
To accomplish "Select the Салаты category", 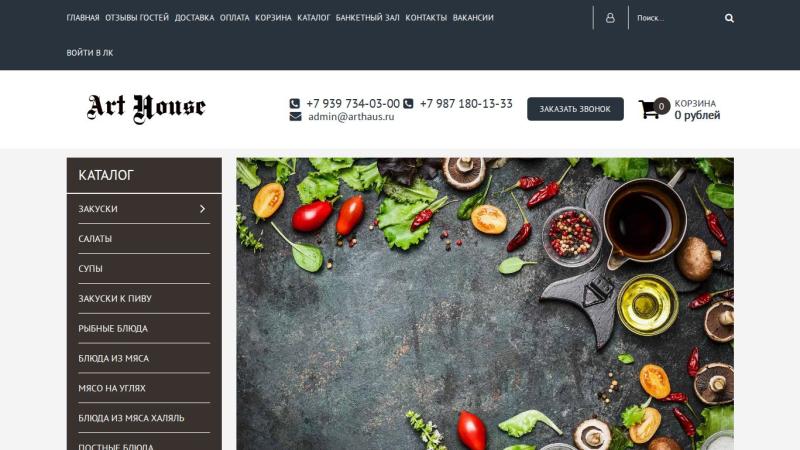I will point(144,239).
